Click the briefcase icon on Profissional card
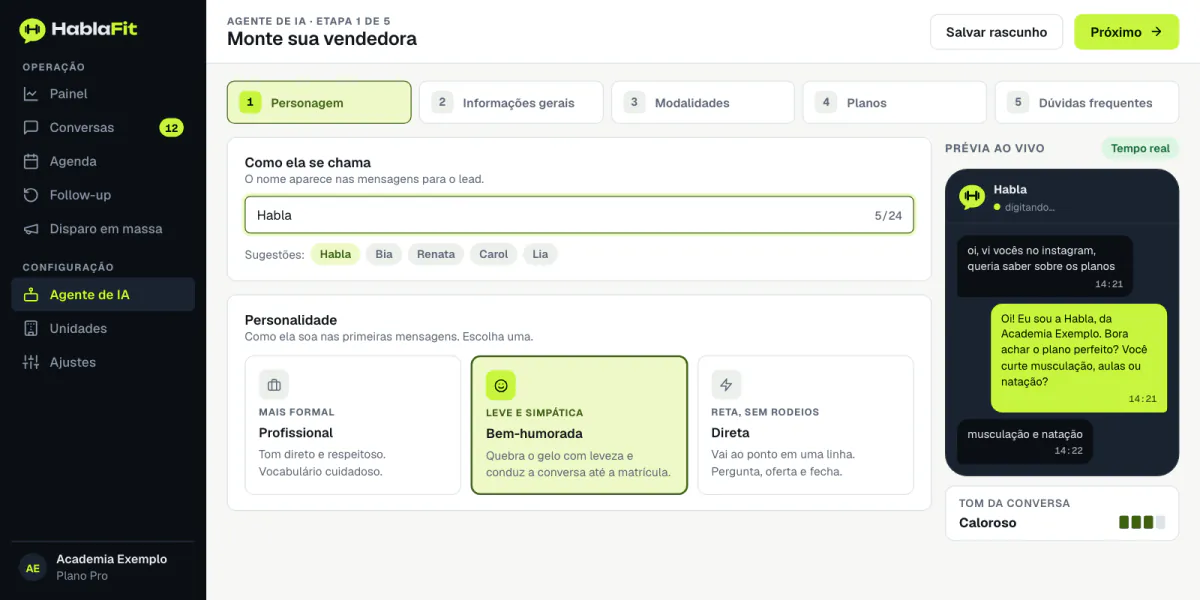1200x600 pixels. pyautogui.click(x=273, y=384)
